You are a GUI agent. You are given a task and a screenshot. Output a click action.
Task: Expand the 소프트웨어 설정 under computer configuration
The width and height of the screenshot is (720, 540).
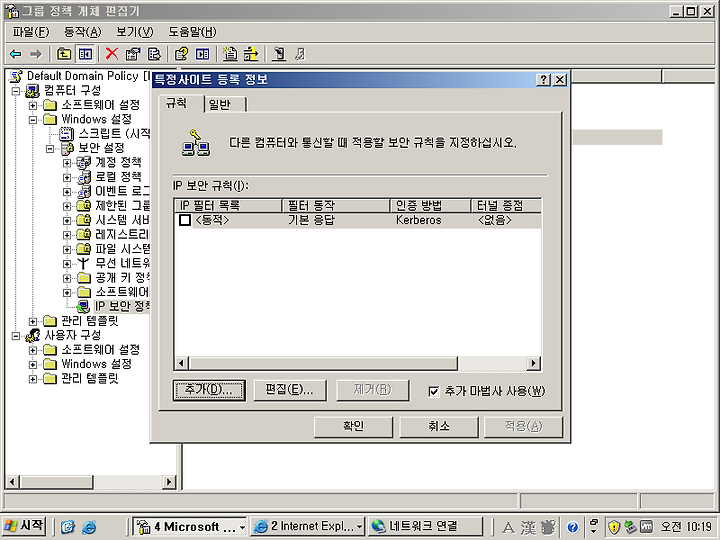(33, 106)
